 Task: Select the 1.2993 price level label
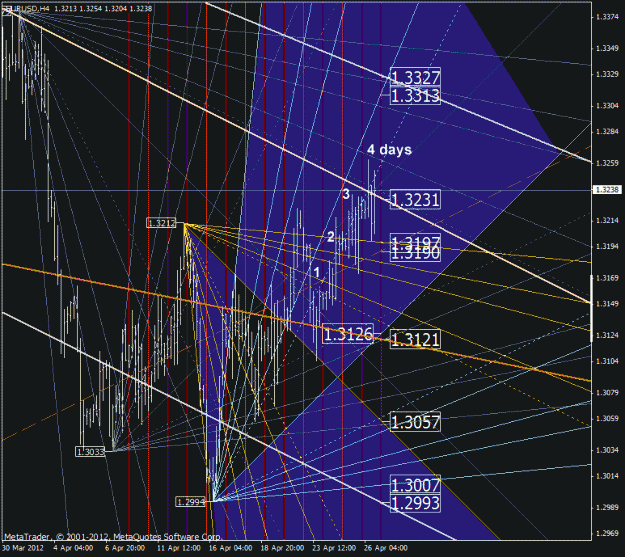pos(415,503)
